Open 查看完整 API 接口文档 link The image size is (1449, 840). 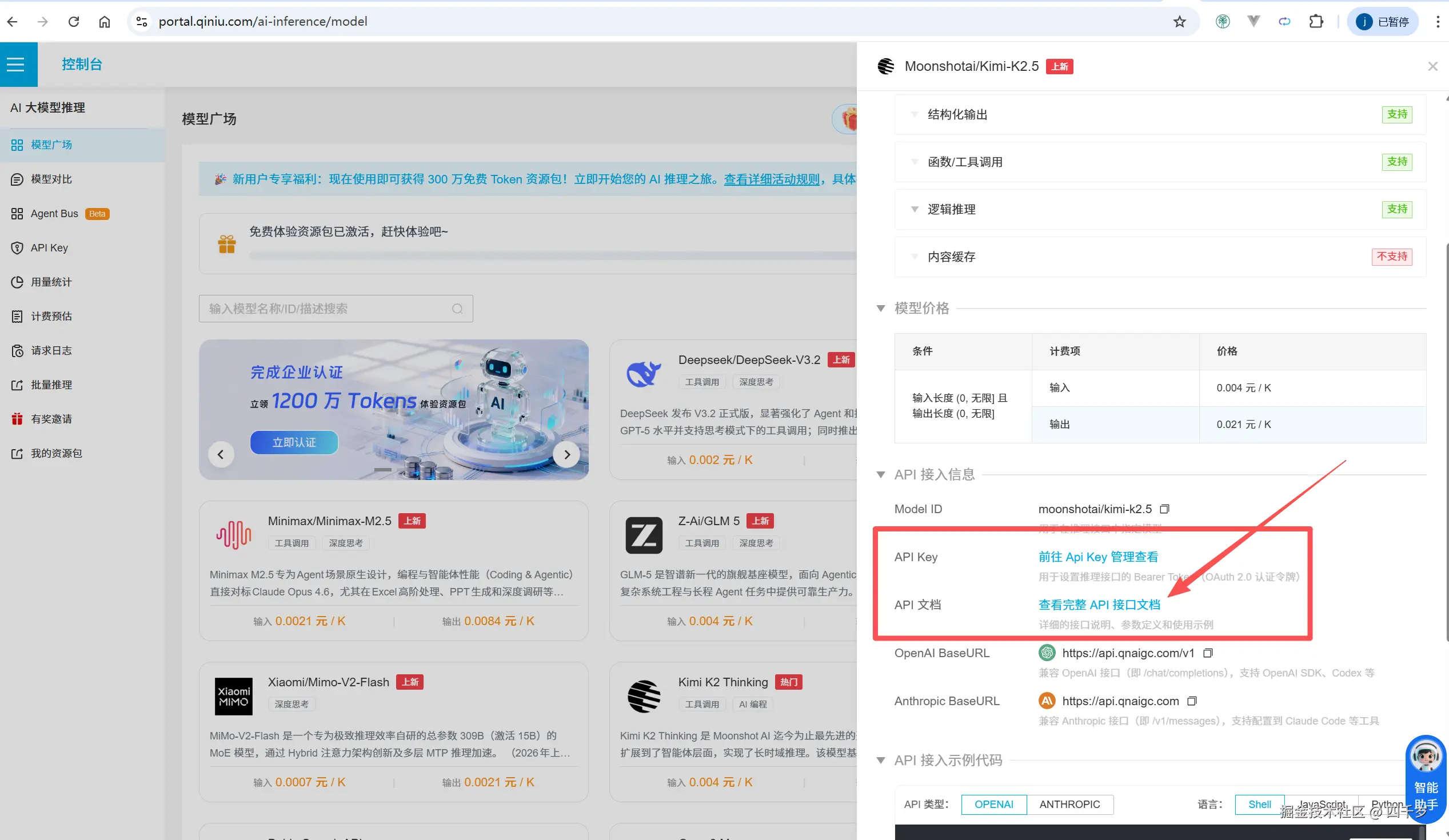[1098, 604]
